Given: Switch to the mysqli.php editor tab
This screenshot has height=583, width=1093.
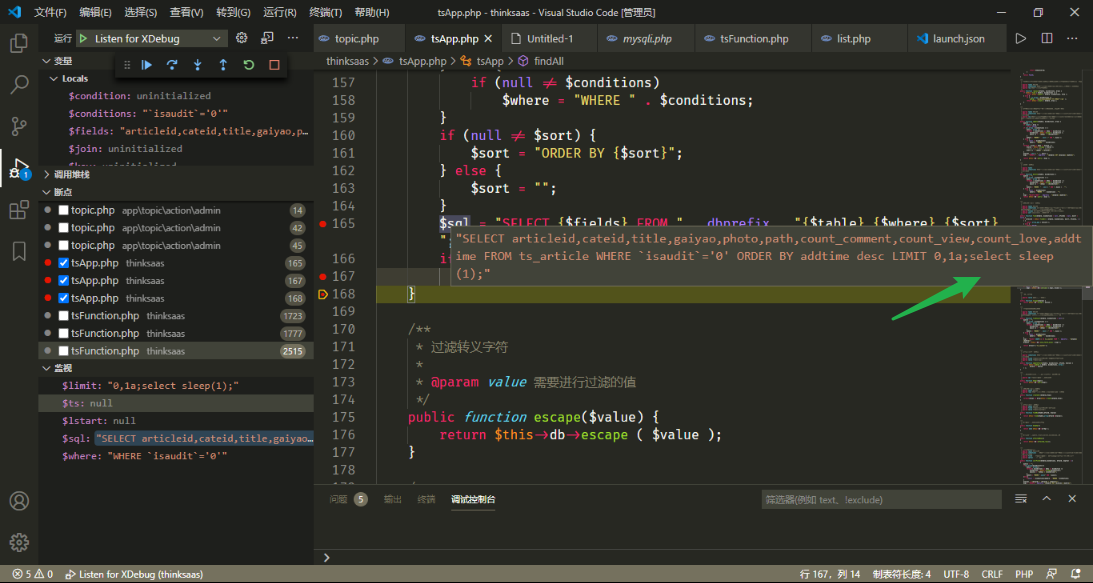Looking at the screenshot, I should click(x=645, y=38).
